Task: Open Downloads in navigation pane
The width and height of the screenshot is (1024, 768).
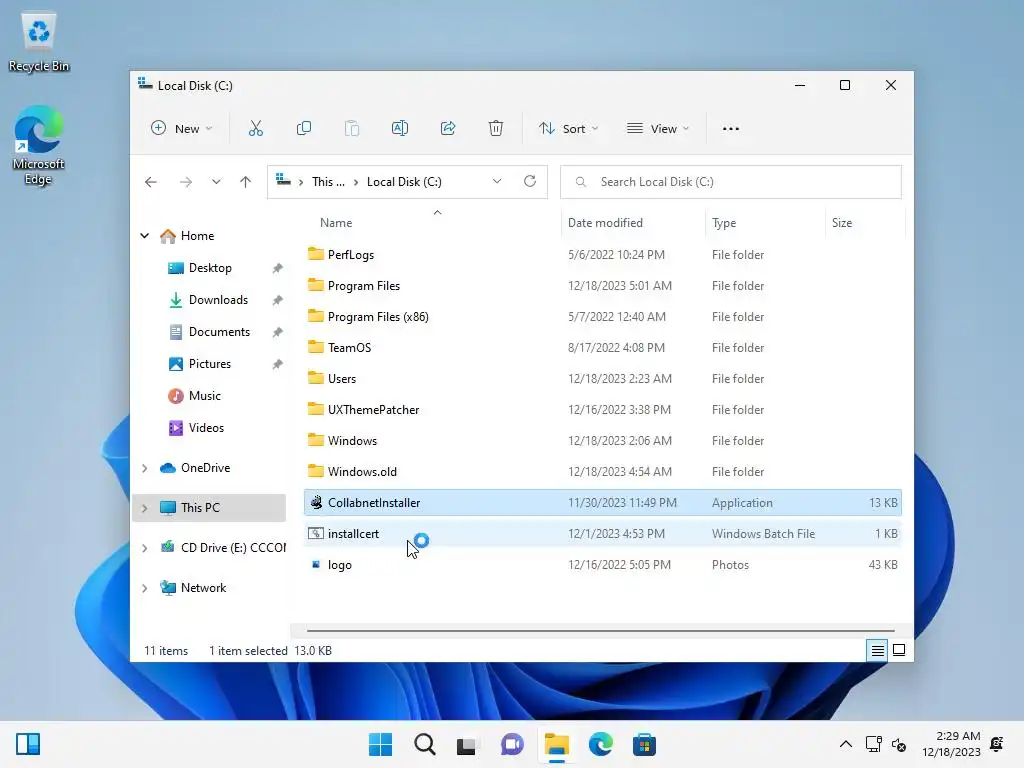Action: pyautogui.click(x=218, y=300)
